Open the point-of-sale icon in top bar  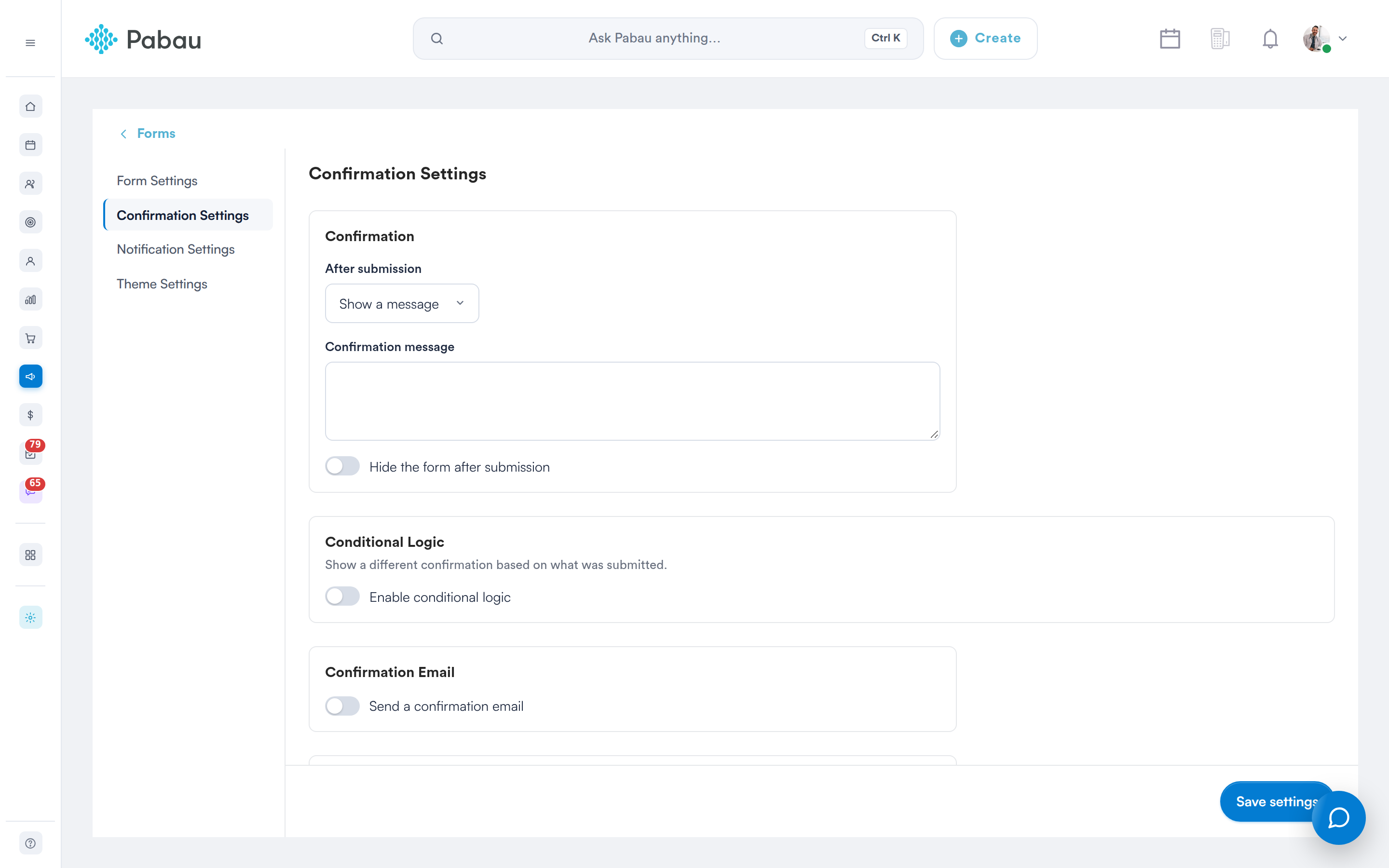(1220, 39)
